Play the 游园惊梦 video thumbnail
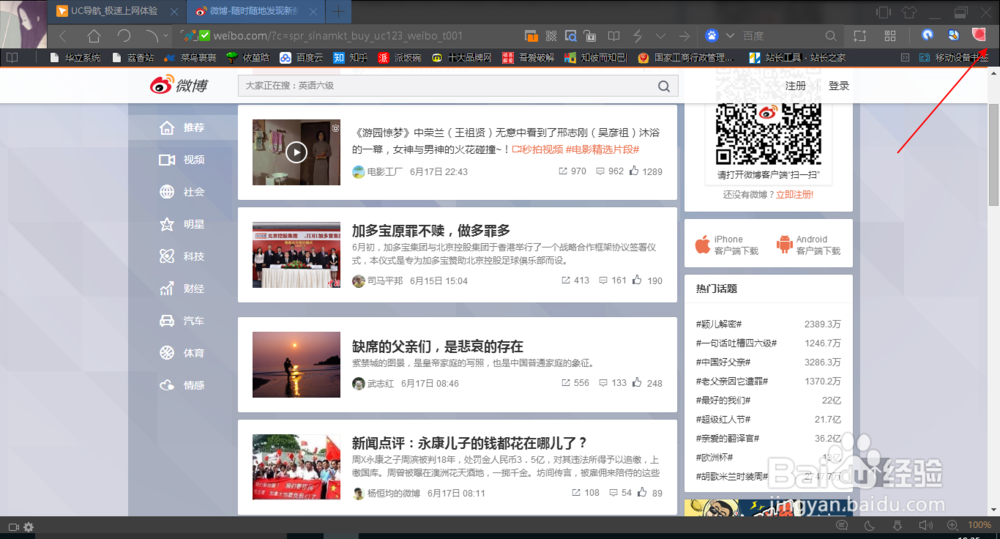The image size is (1000, 539). click(296, 152)
